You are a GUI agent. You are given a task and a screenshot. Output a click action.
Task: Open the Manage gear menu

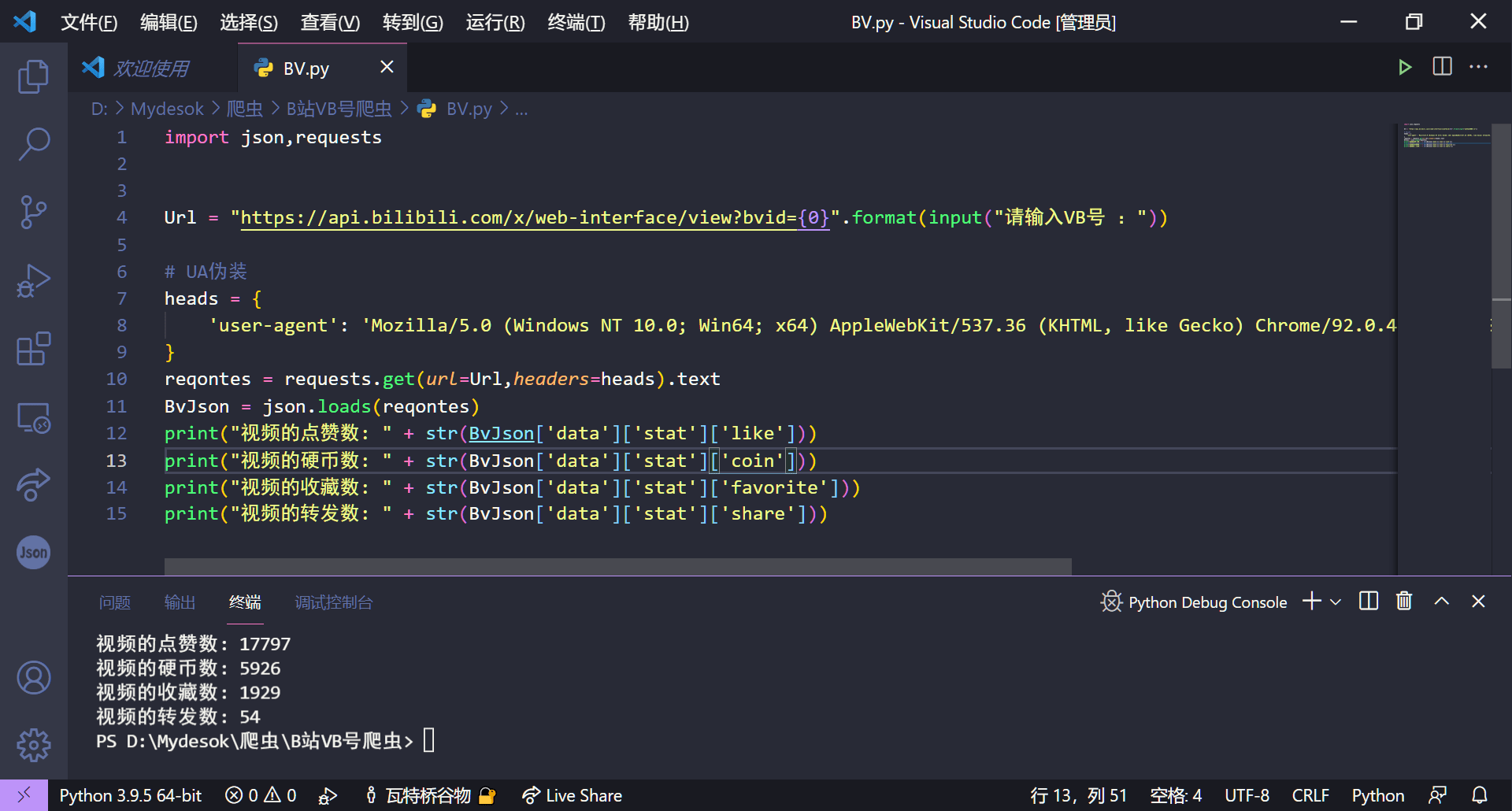[x=33, y=745]
